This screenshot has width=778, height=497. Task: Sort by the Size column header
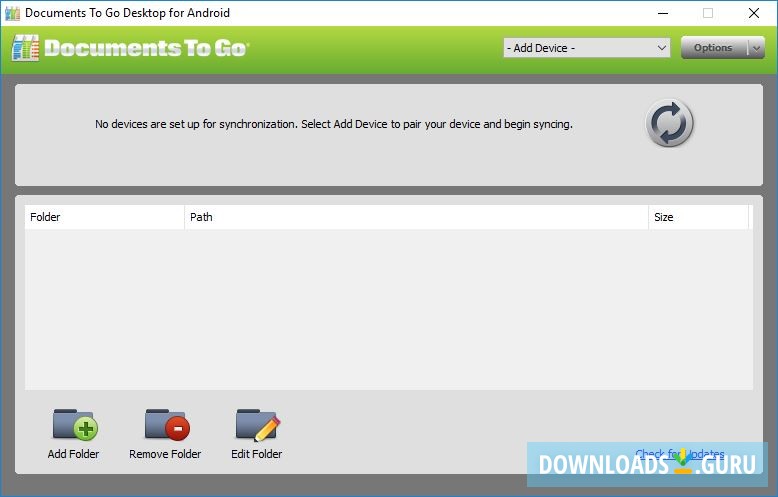click(698, 217)
